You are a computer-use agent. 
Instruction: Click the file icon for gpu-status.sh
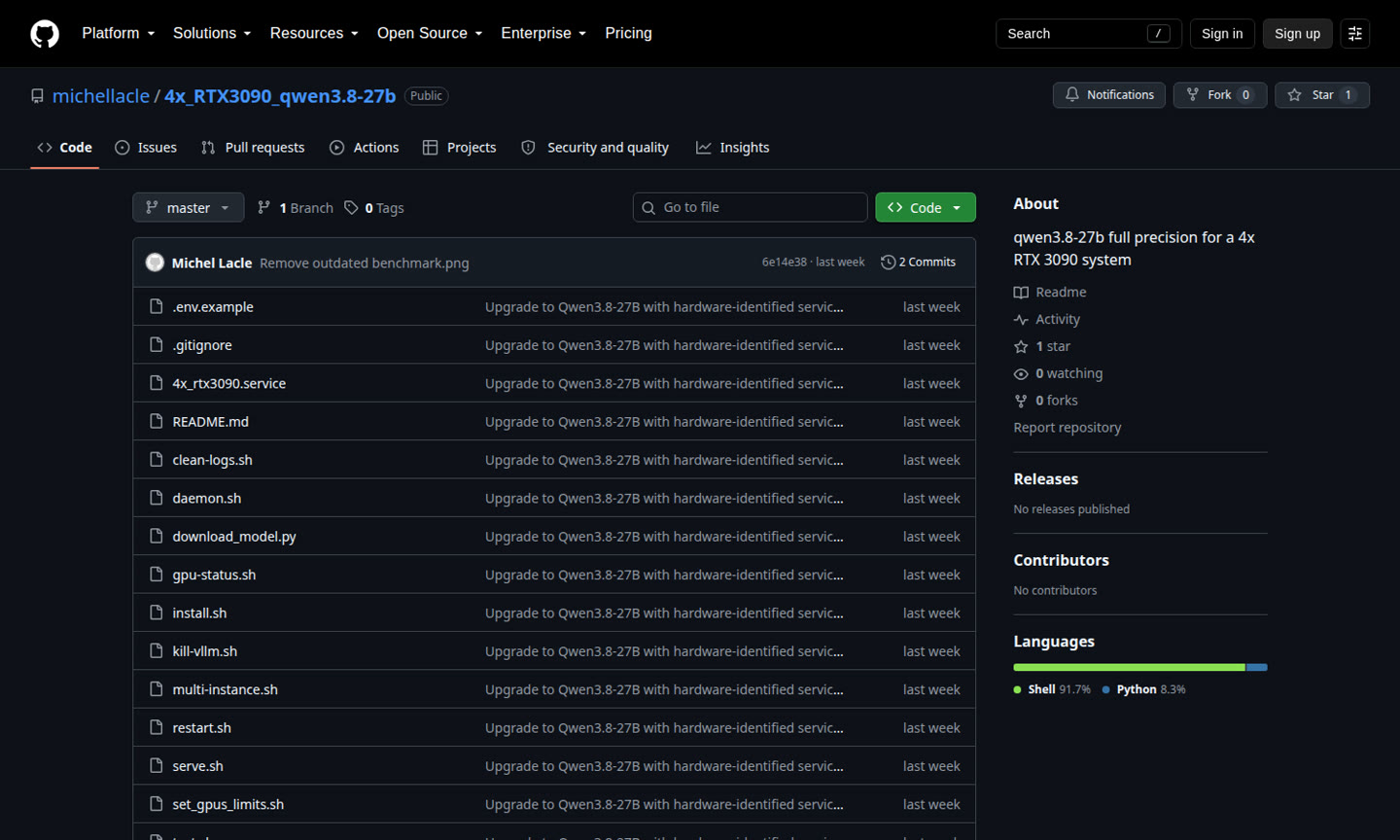(156, 575)
